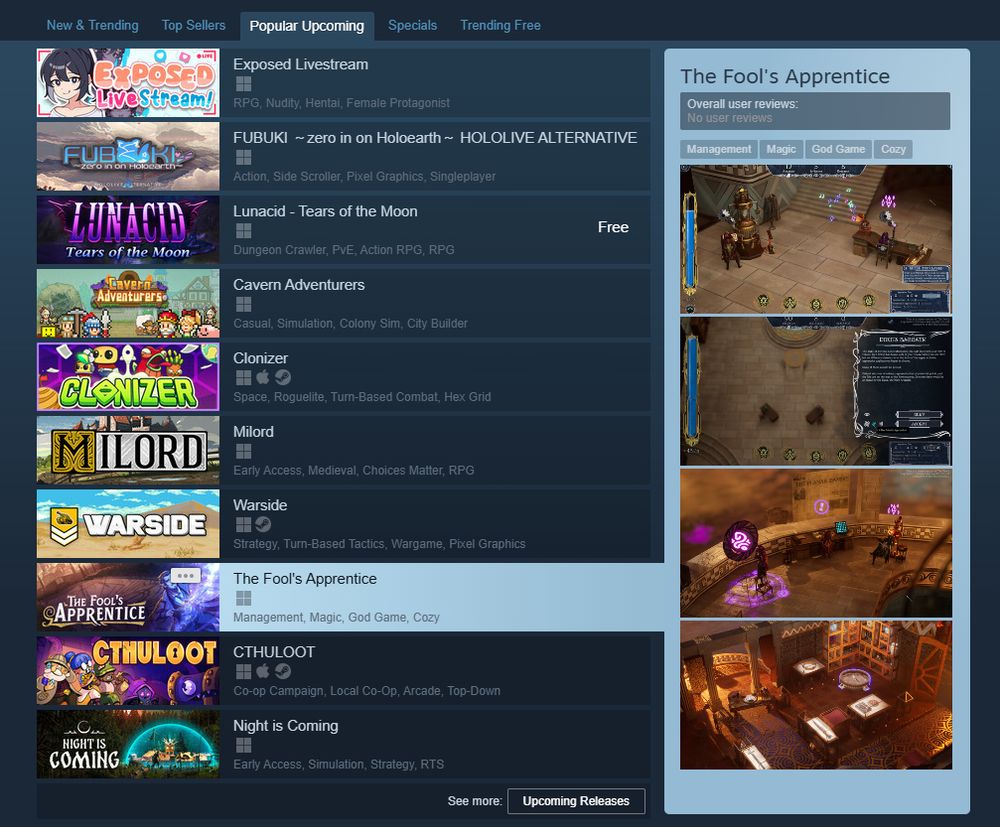Click the title text "Warside"
The height and width of the screenshot is (827, 1000).
click(260, 505)
